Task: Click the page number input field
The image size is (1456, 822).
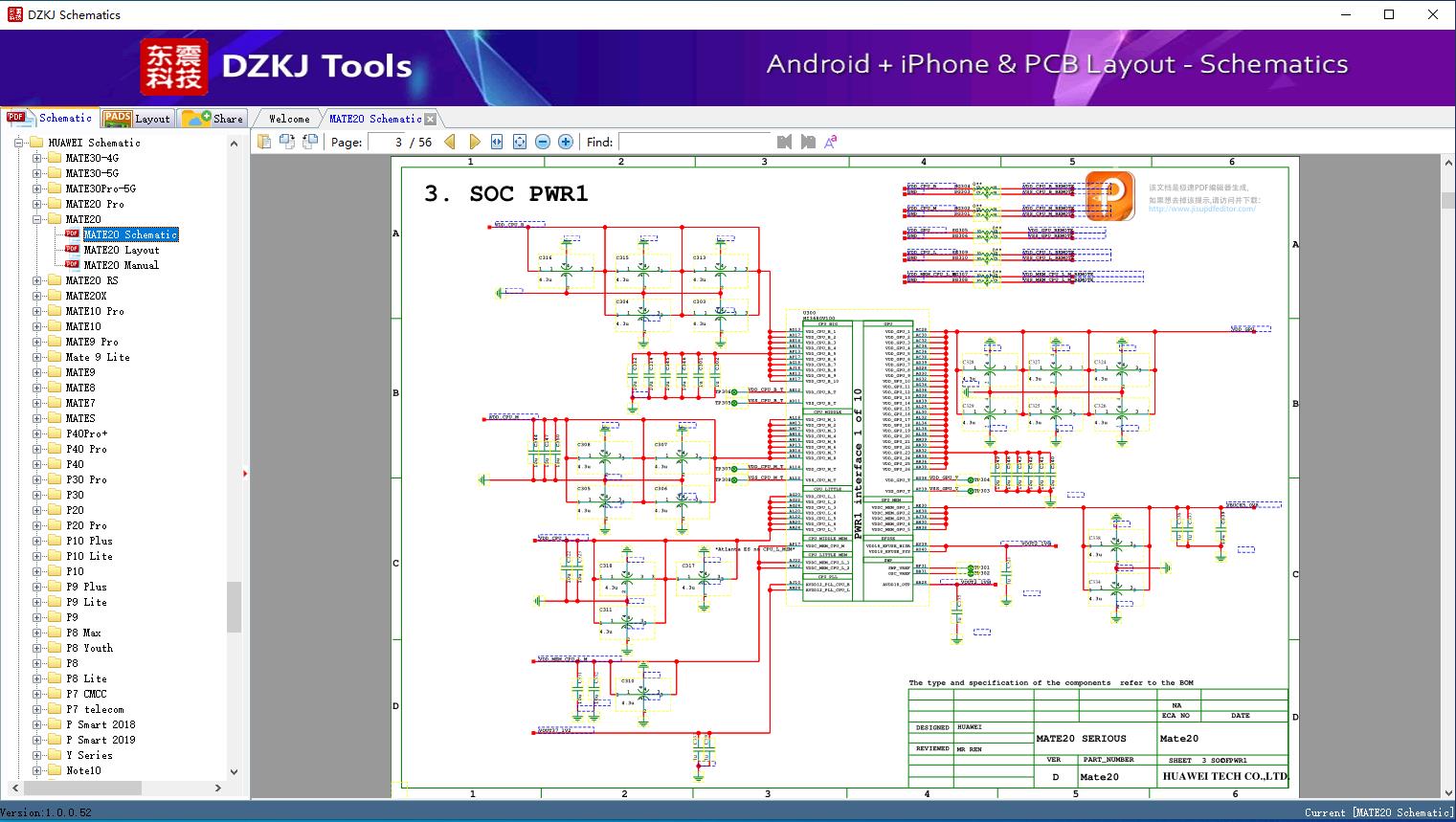Action: tap(386, 142)
